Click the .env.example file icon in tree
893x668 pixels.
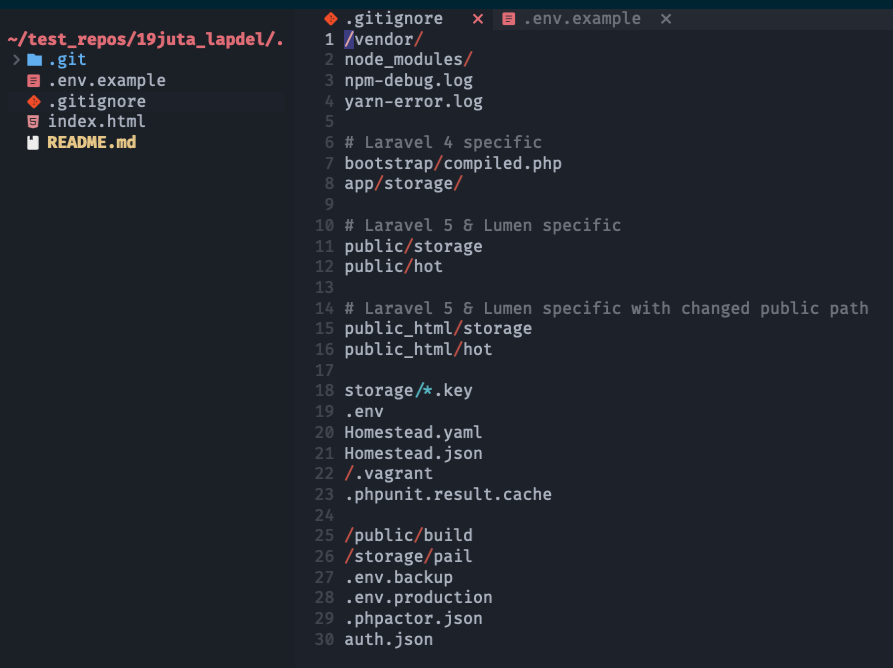point(34,81)
